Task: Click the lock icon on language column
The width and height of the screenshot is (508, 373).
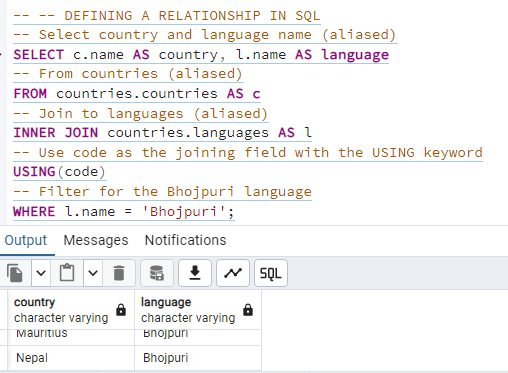Action: pyautogui.click(x=248, y=310)
